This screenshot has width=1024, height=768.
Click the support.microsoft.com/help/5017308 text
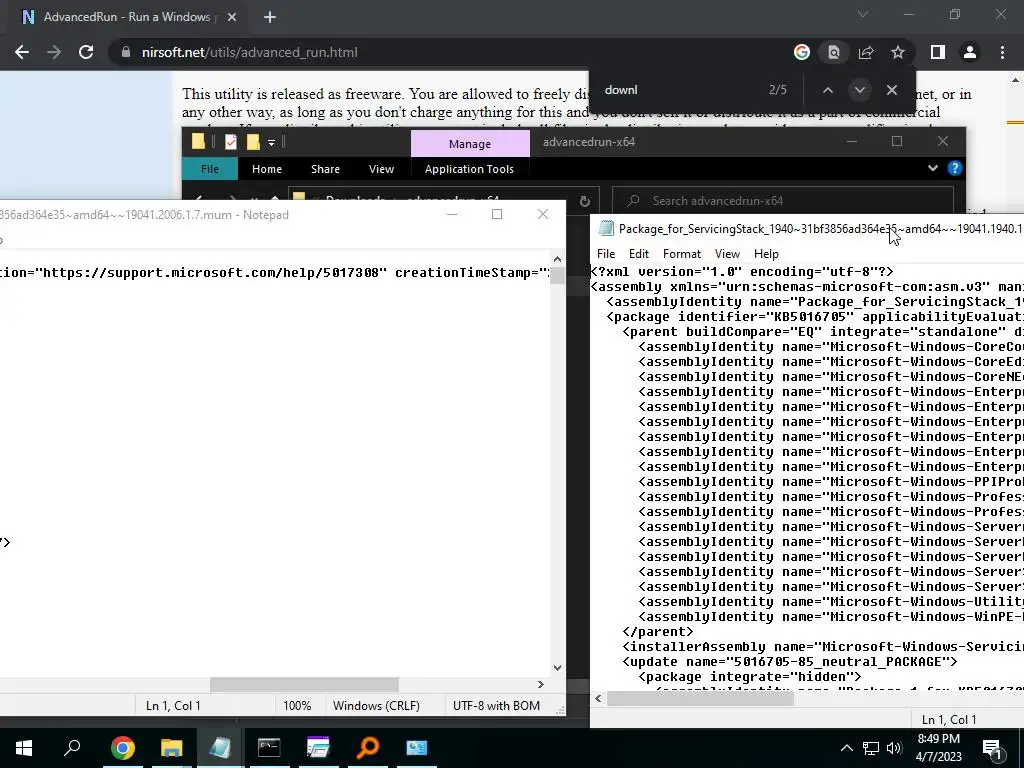pyautogui.click(x=211, y=272)
